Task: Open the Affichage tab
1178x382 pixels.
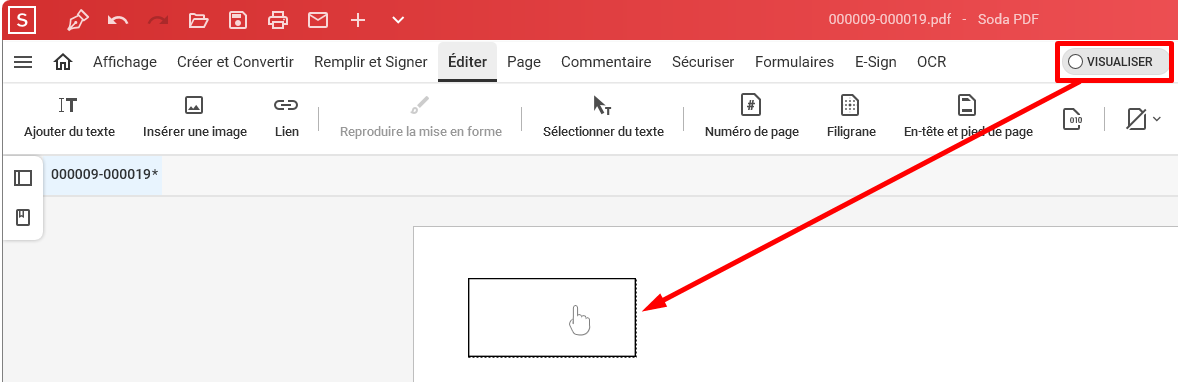Action: point(125,62)
